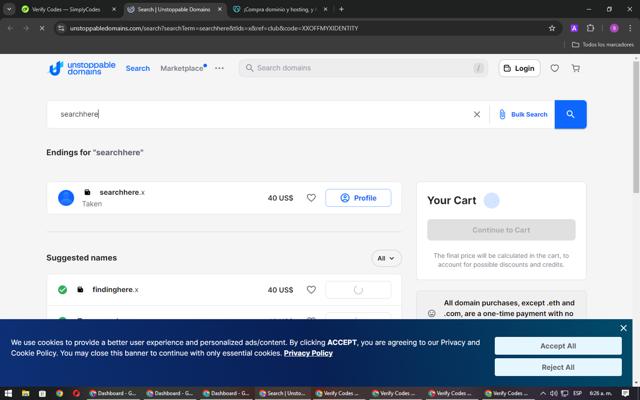Image resolution: width=640 pixels, height=400 pixels.
Task: Reject all cookies
Action: click(x=558, y=367)
